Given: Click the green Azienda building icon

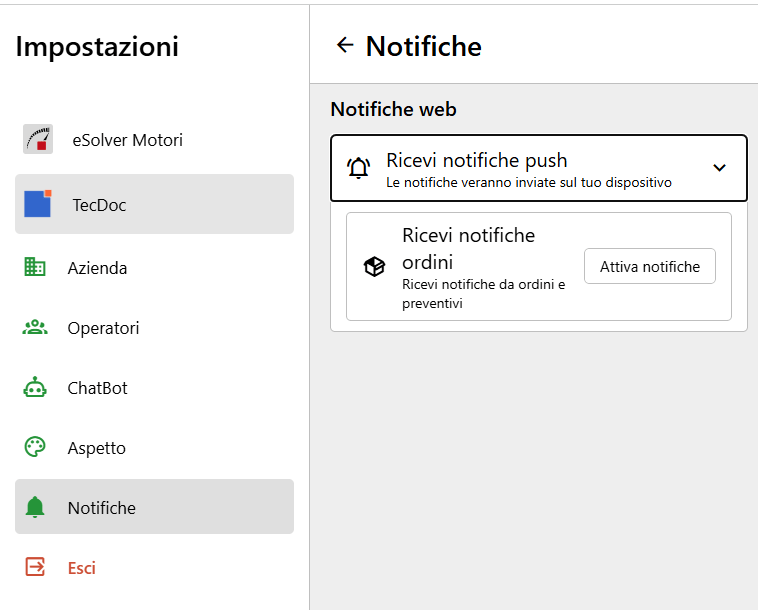Looking at the screenshot, I should click(35, 267).
